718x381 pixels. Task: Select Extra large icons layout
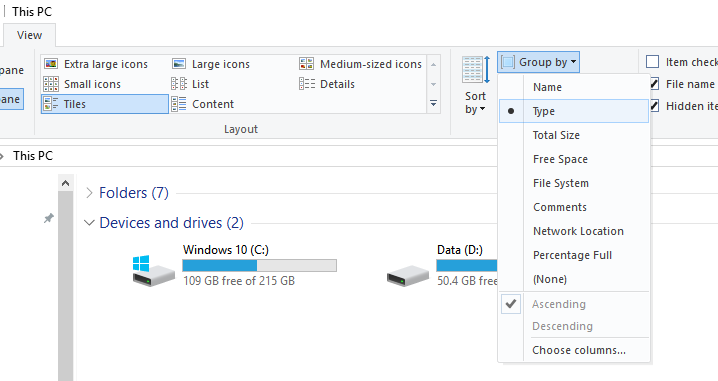tap(96, 64)
